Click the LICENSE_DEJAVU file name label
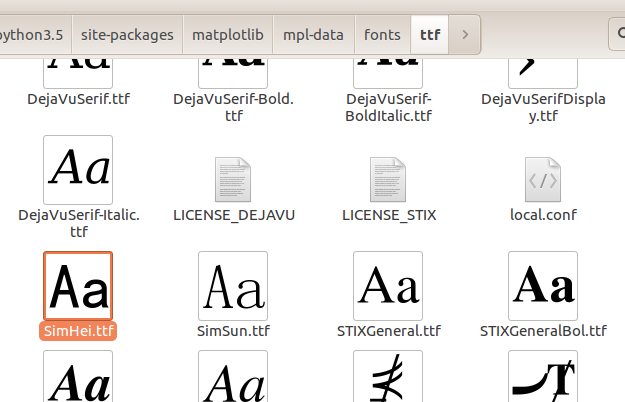Viewport: 625px width, 402px height. coord(234,215)
